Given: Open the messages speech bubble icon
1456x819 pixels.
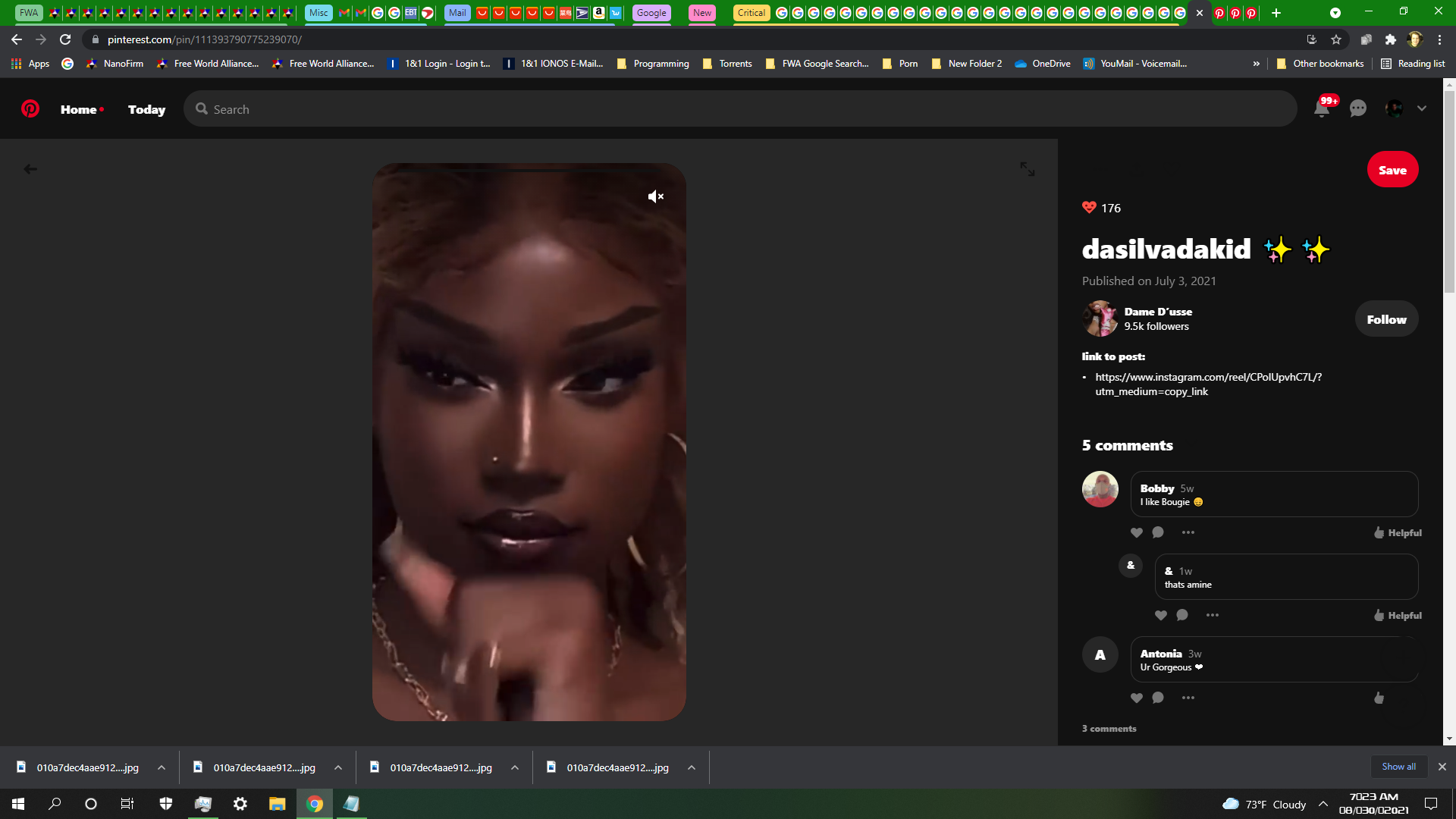Looking at the screenshot, I should (x=1357, y=109).
